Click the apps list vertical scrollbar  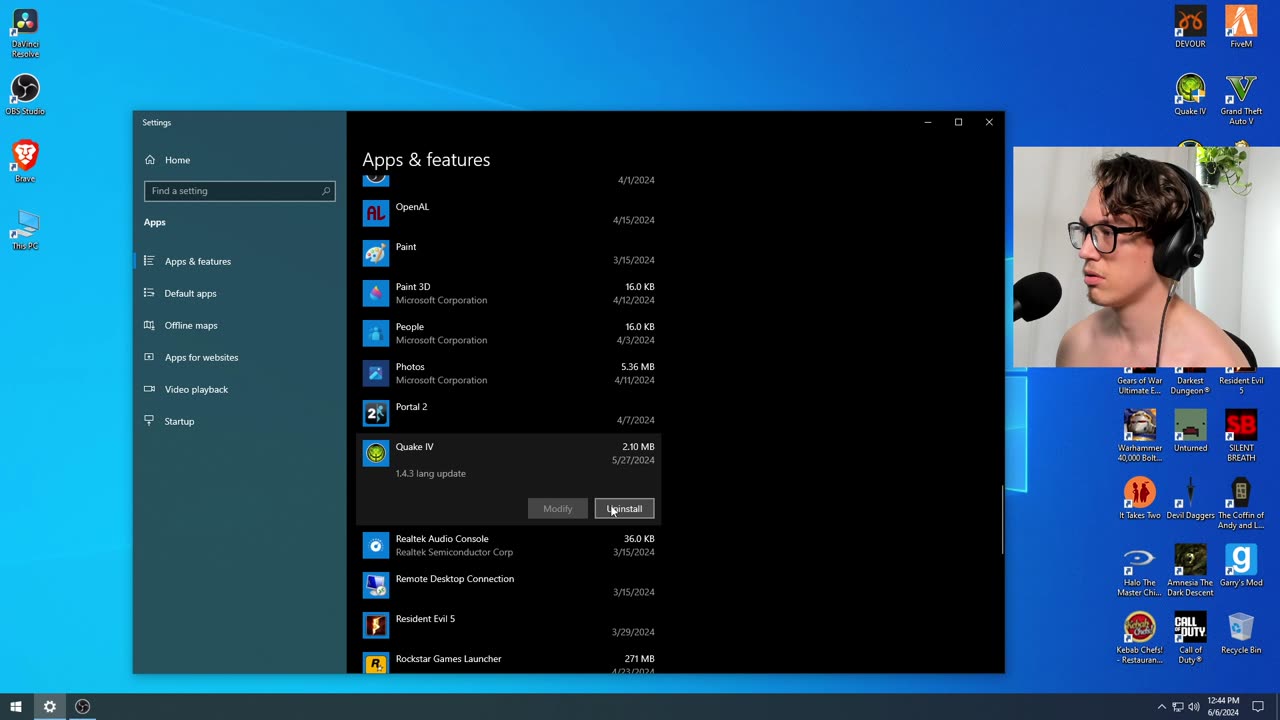pos(1001,519)
